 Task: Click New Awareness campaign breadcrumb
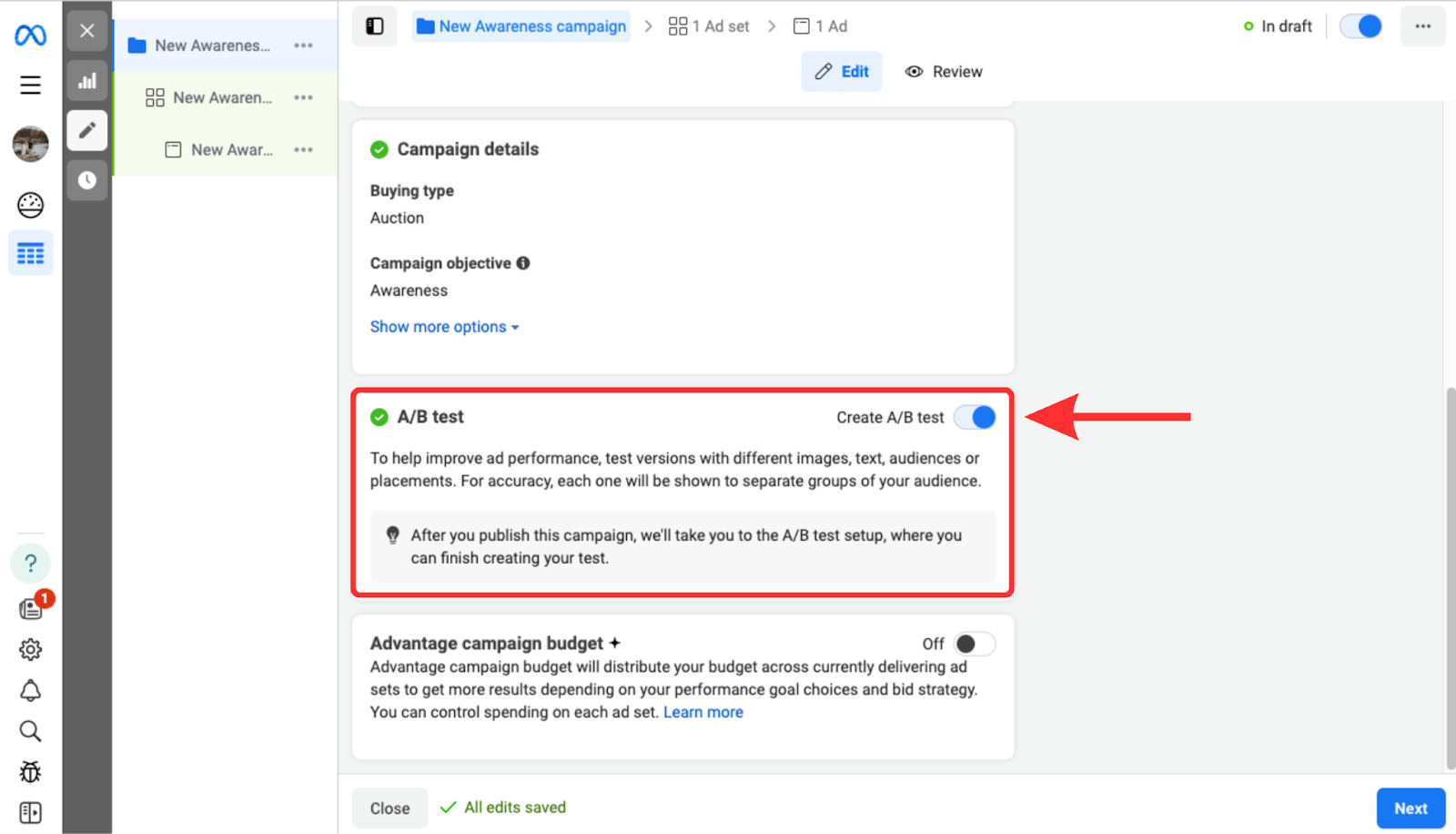[x=521, y=26]
